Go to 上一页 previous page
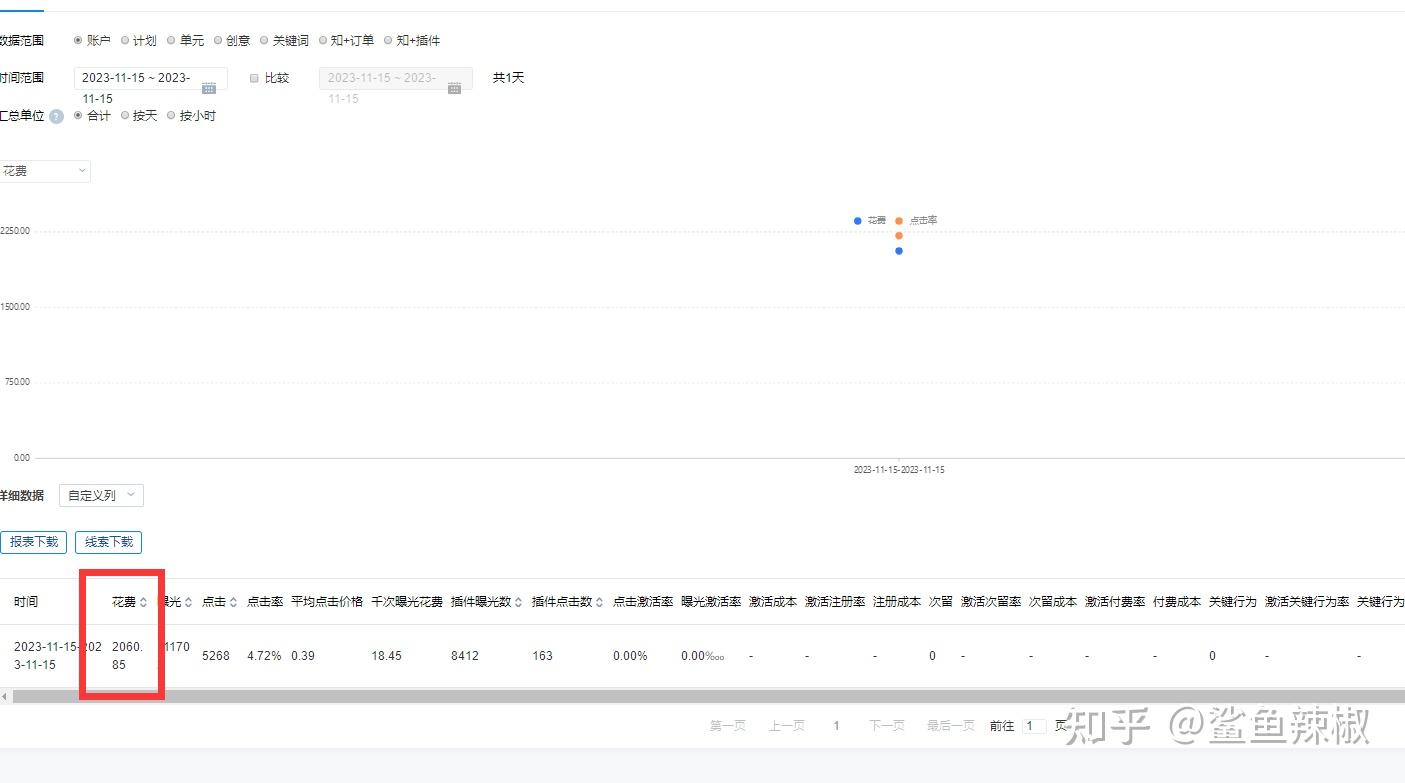1405x783 pixels. coord(787,726)
